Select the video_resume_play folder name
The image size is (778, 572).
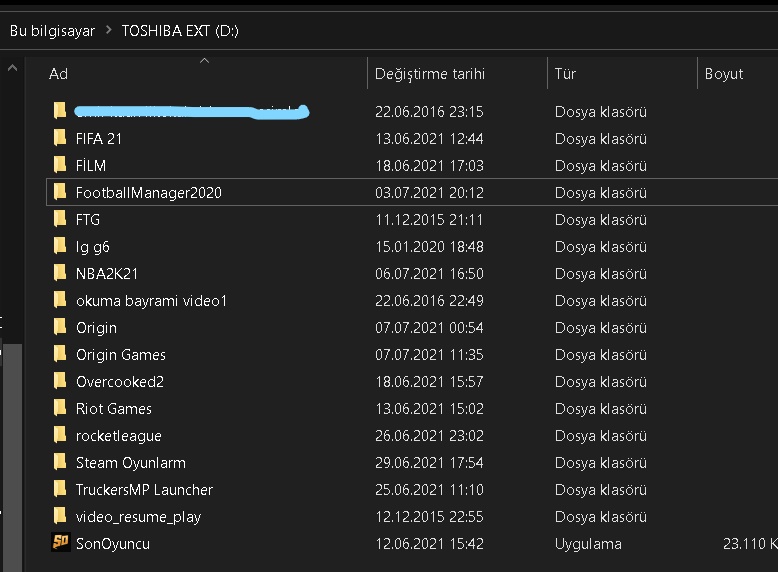138,517
